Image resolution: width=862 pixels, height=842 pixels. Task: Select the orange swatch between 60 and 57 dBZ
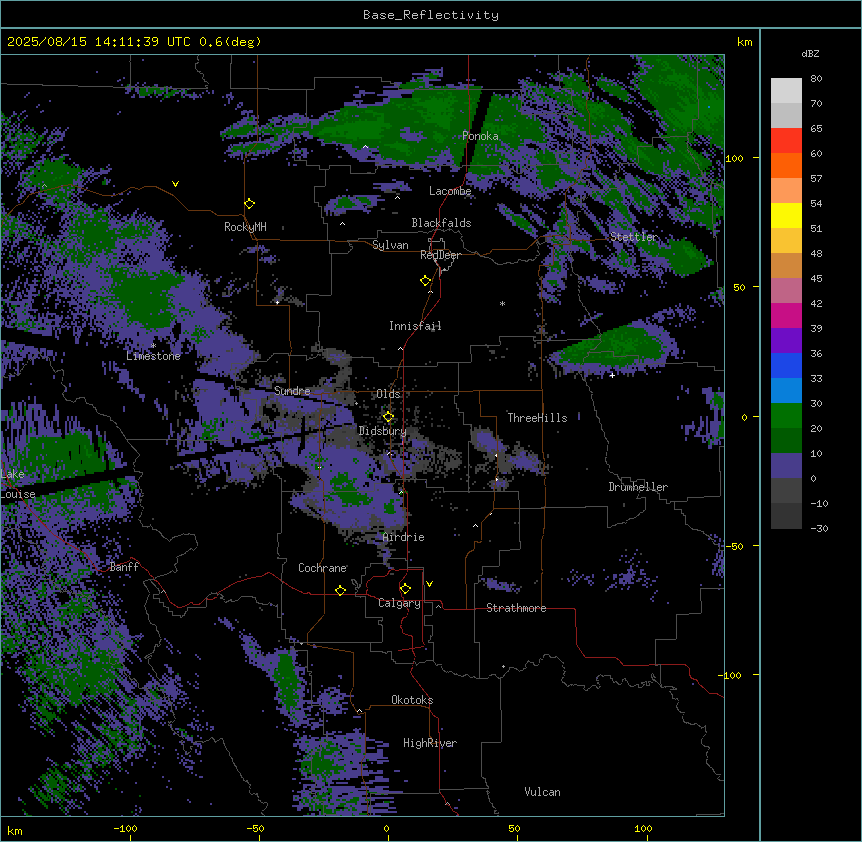click(x=786, y=165)
